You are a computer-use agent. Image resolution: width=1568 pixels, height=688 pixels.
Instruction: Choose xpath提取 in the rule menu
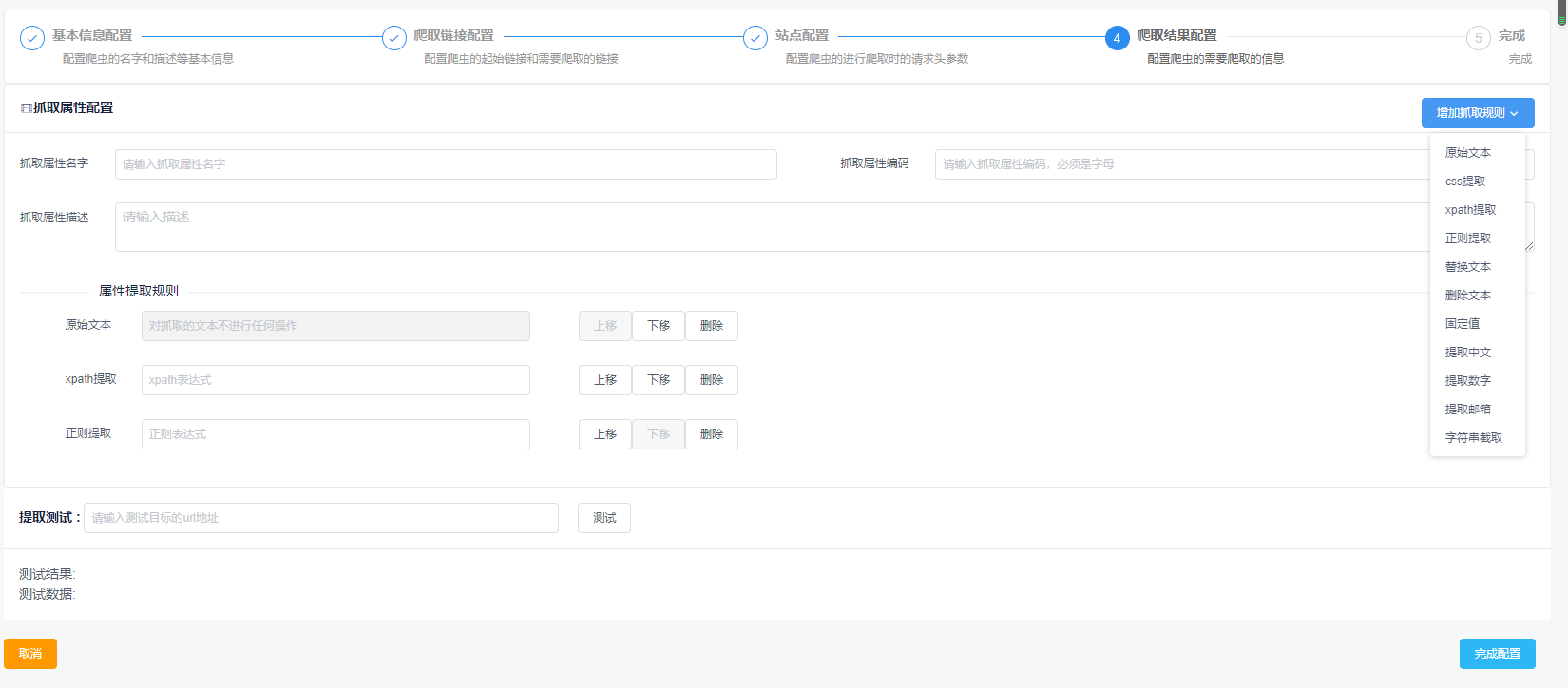coord(1478,210)
